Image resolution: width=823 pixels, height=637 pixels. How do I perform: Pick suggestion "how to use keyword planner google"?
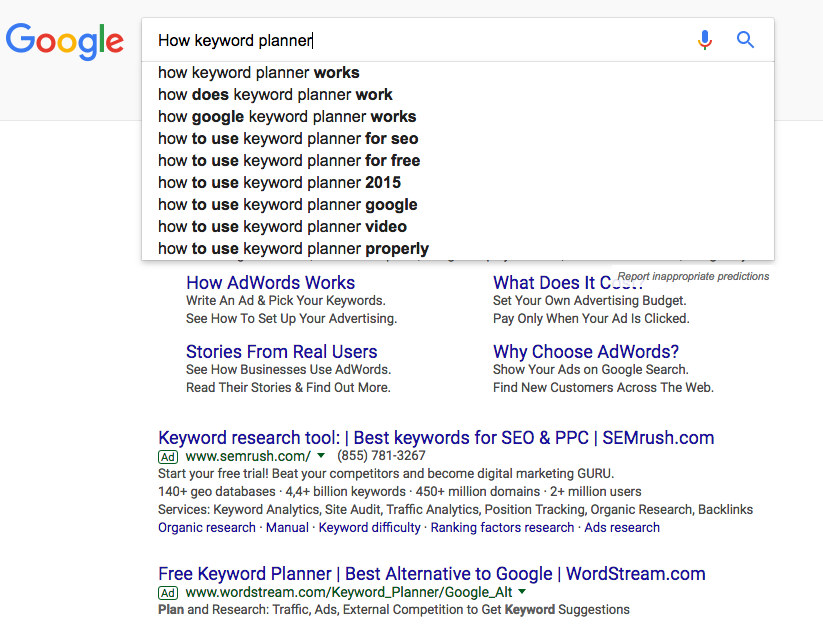(x=458, y=205)
